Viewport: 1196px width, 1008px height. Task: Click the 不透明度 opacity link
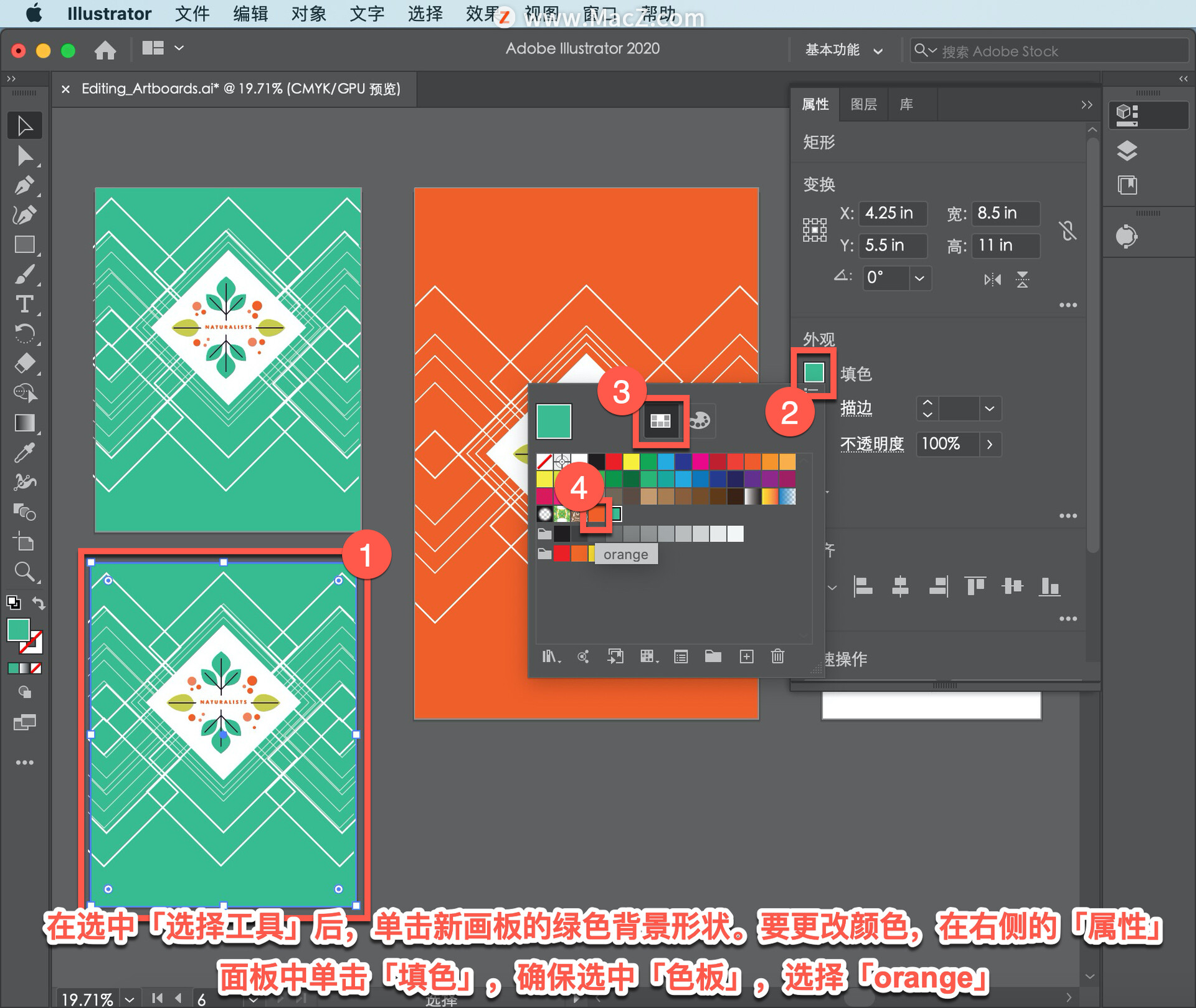click(x=871, y=444)
